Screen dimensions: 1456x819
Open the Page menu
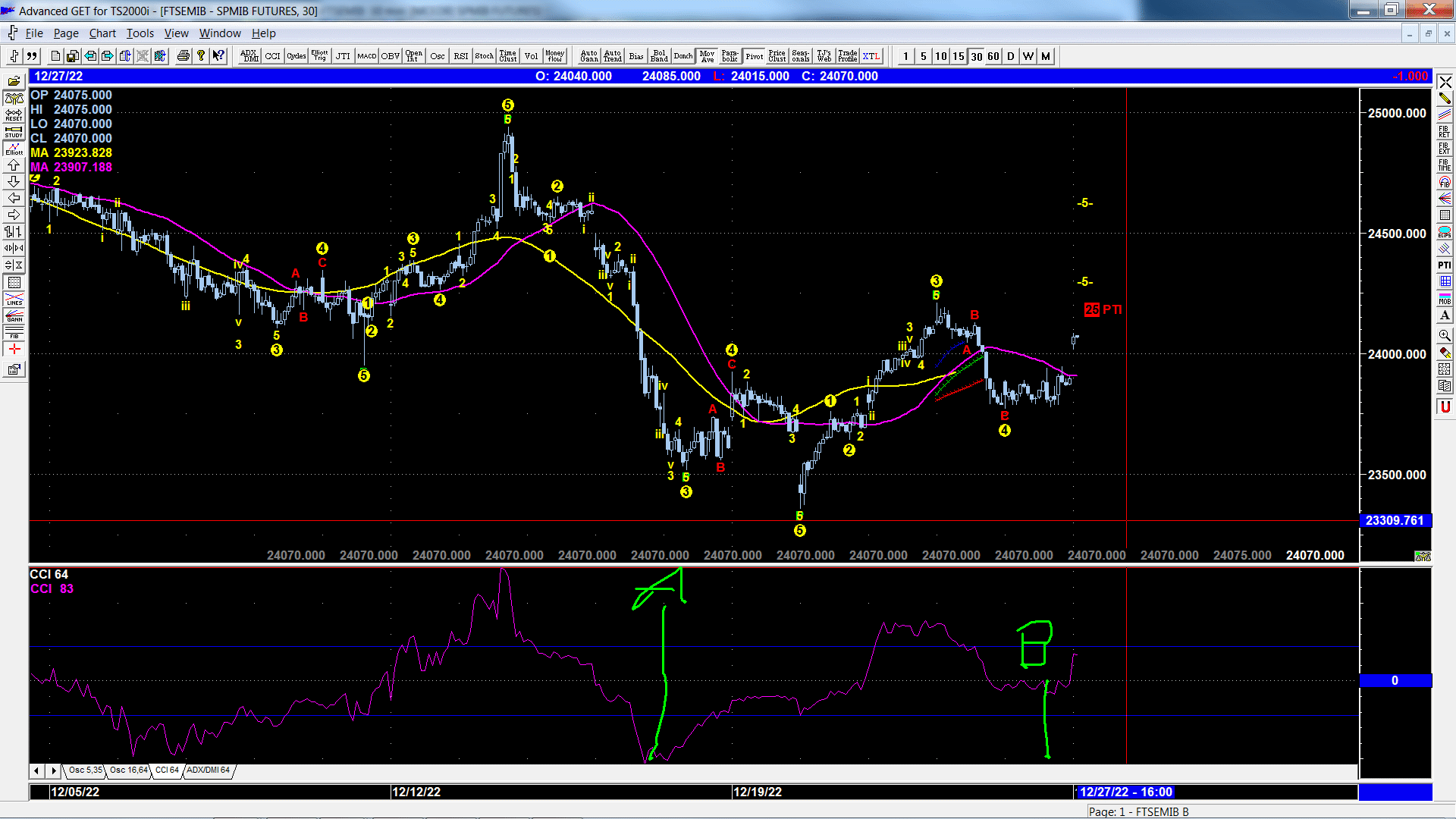tap(66, 33)
